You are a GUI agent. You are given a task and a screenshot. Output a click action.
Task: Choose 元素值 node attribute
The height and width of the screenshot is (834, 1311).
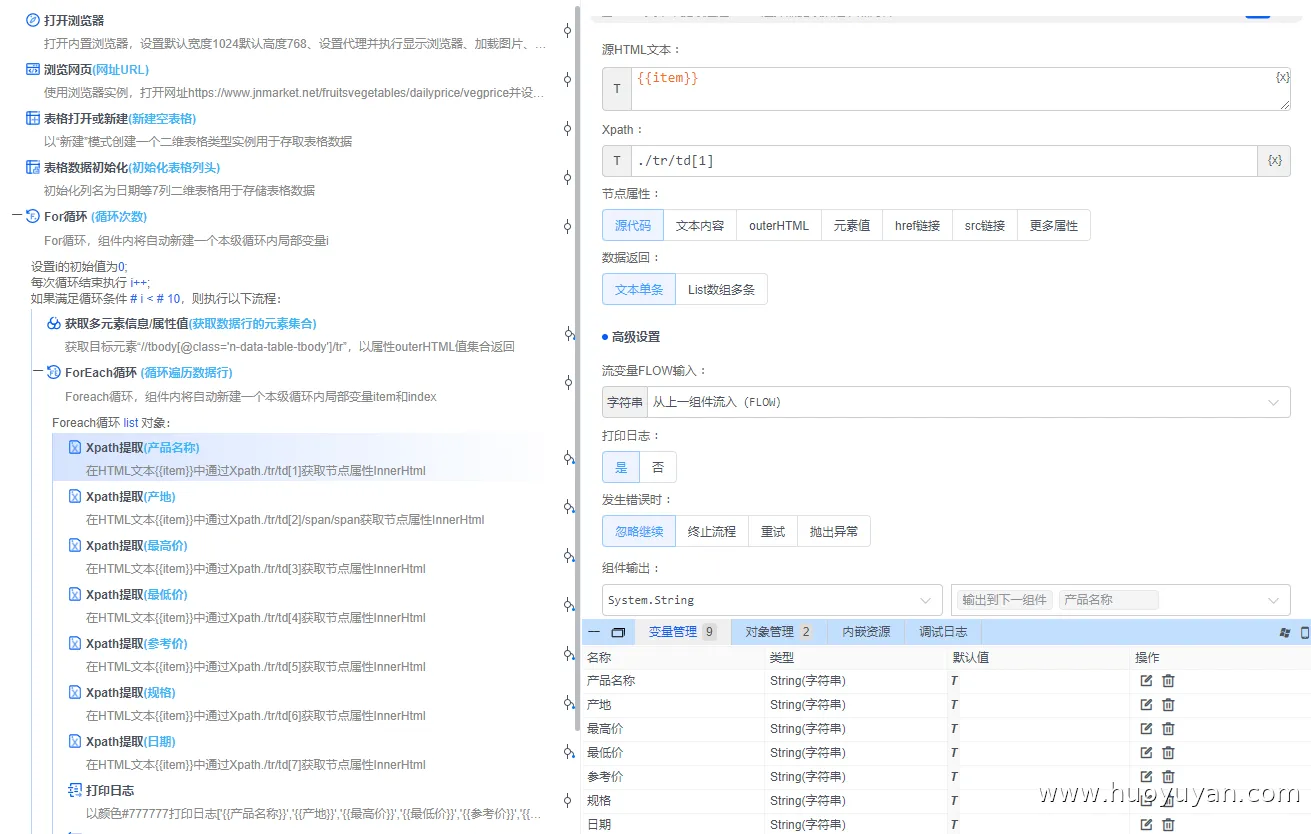[x=852, y=225]
